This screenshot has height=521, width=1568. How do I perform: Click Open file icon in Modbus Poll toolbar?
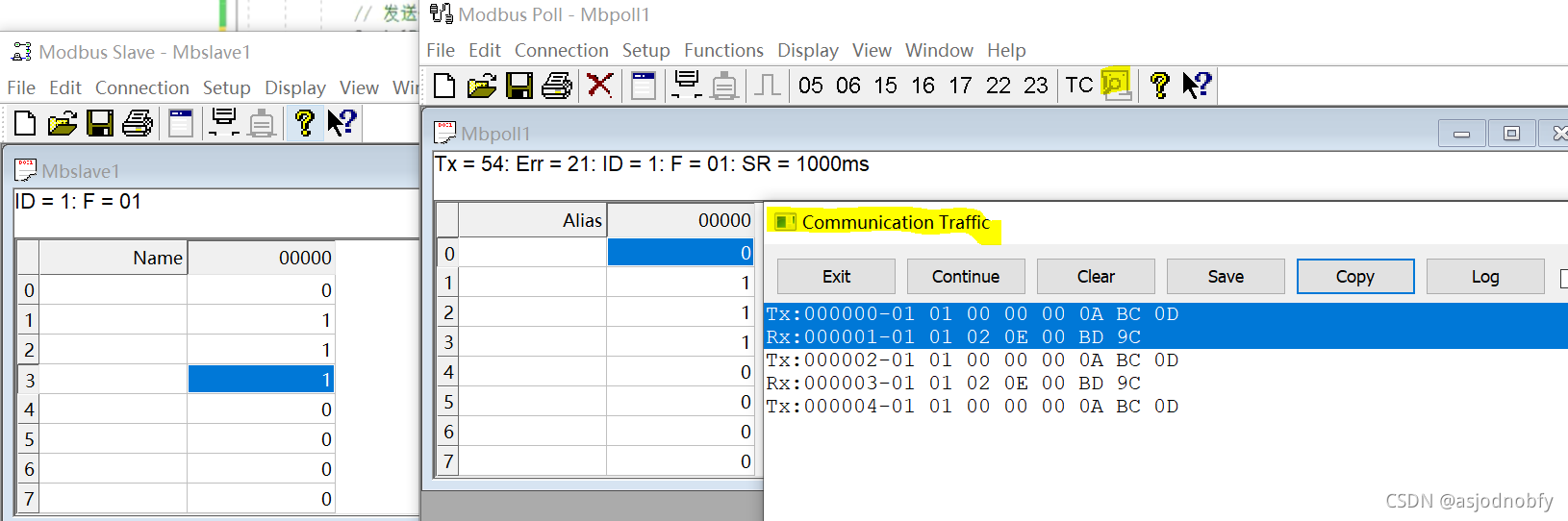coord(482,86)
